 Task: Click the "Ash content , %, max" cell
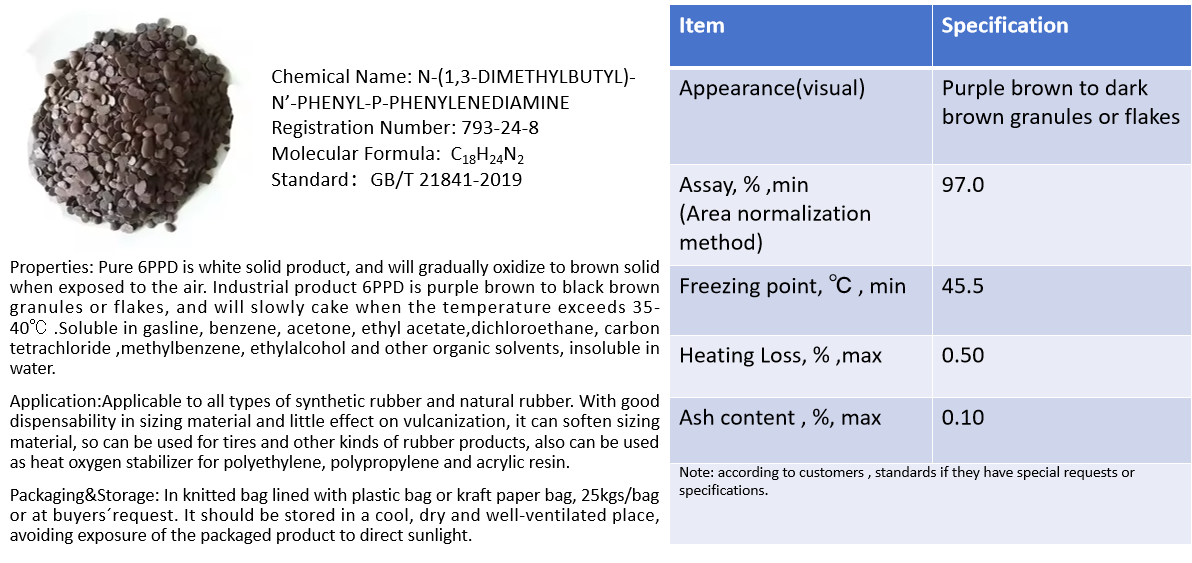click(x=780, y=418)
